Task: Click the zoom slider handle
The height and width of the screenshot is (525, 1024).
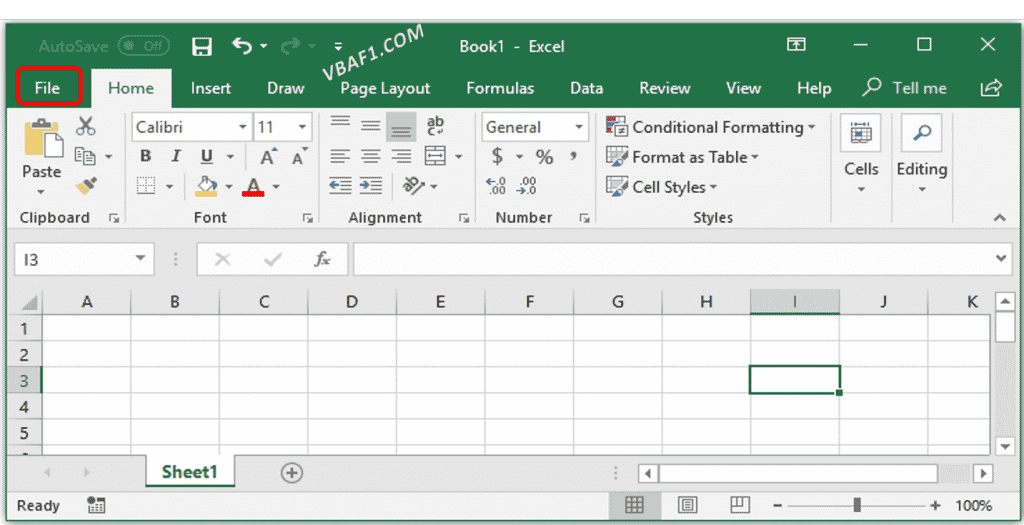Action: click(857, 505)
